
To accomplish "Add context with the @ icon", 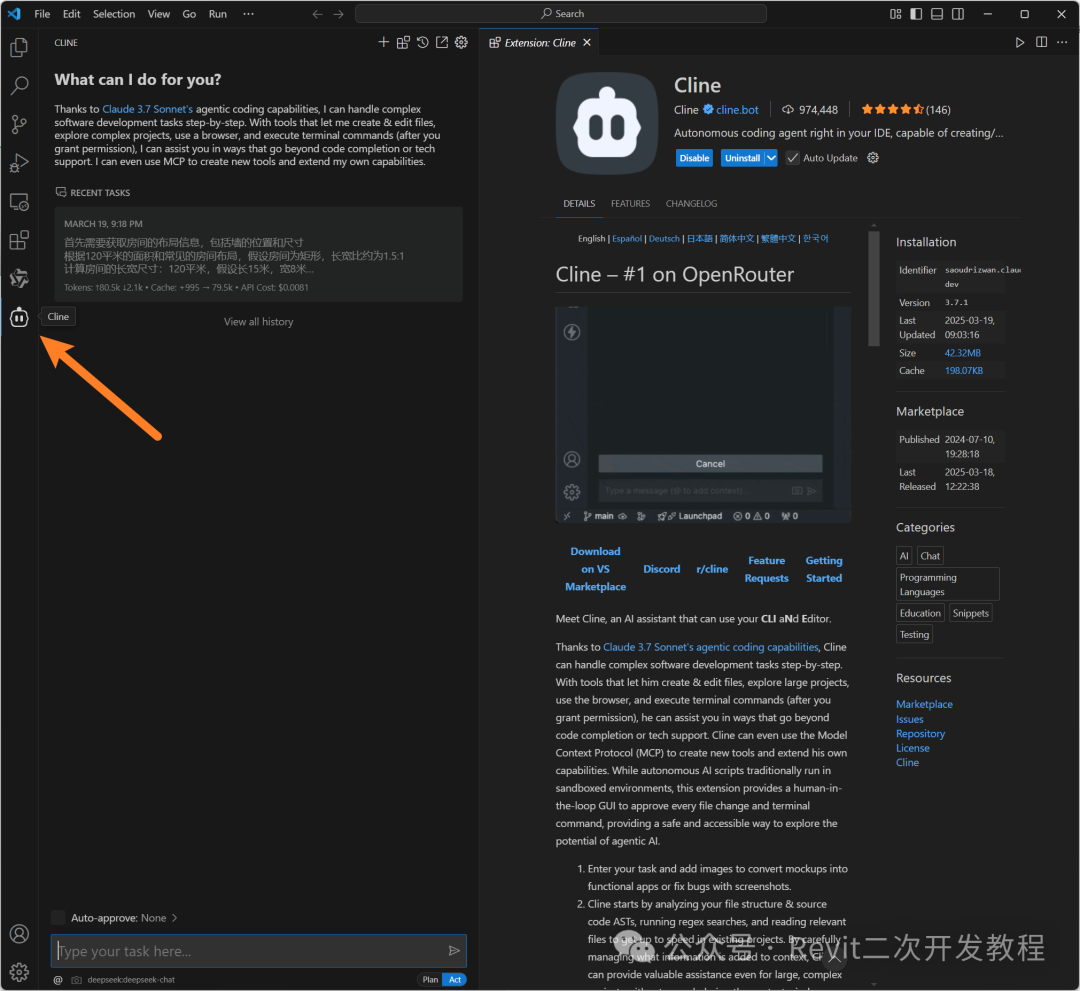I will [58, 979].
